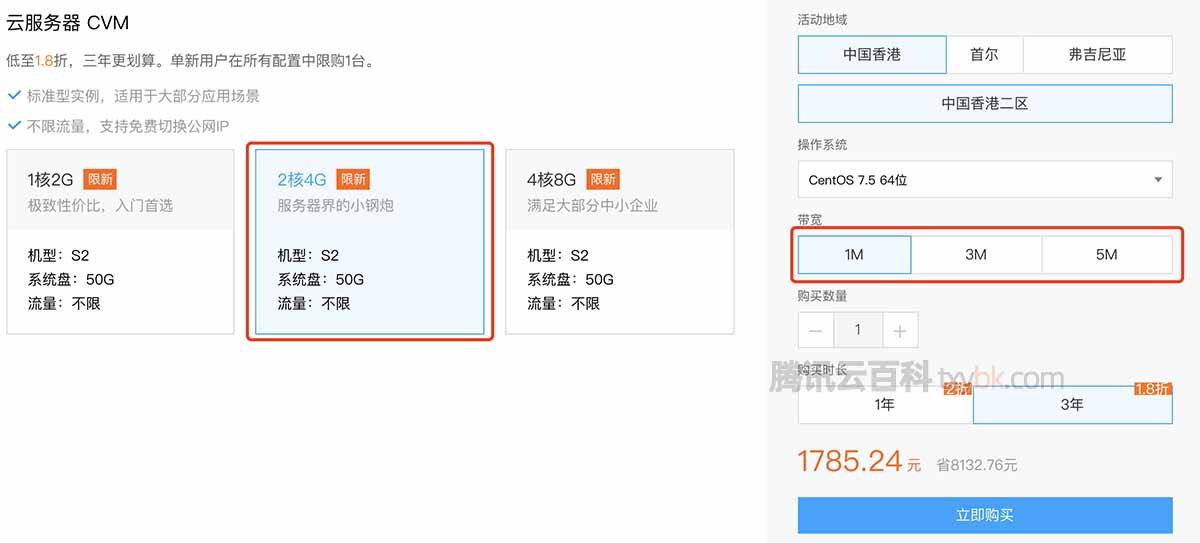Image resolution: width=1200 pixels, height=543 pixels.
Task: Click the purchase quantity field showing 1
Action: pos(858,330)
